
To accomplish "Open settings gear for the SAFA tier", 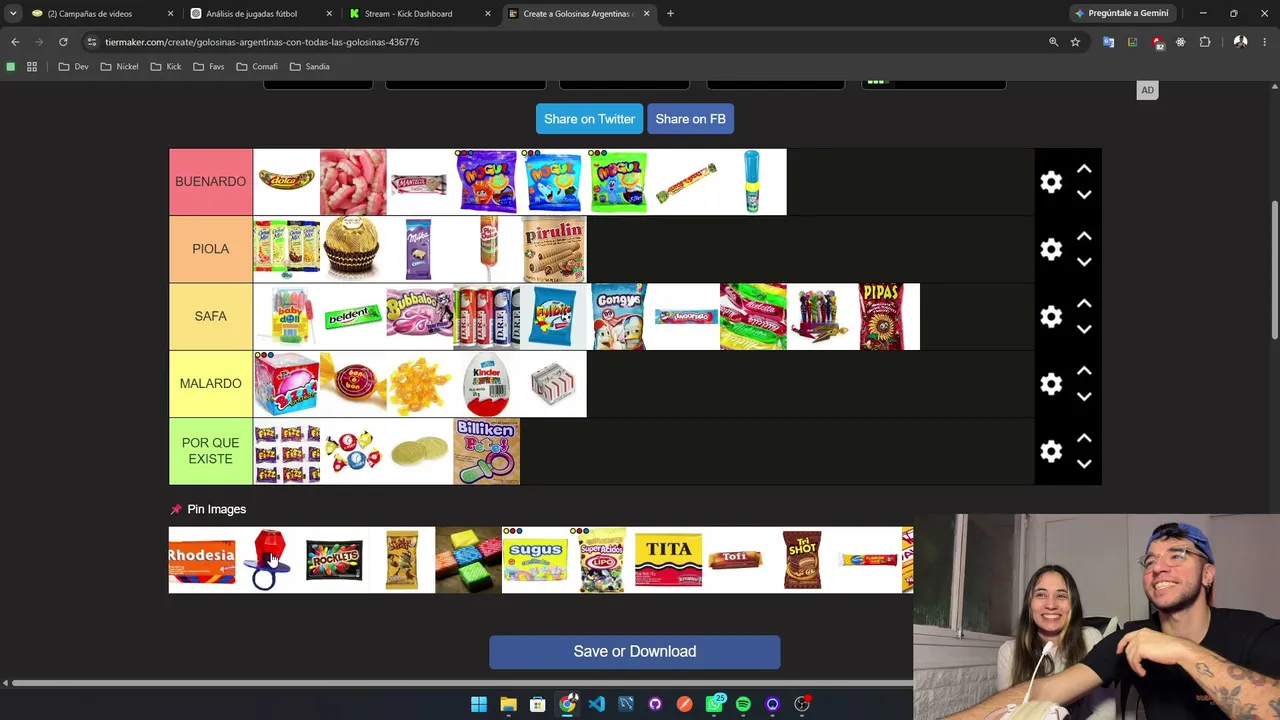I will tap(1051, 316).
